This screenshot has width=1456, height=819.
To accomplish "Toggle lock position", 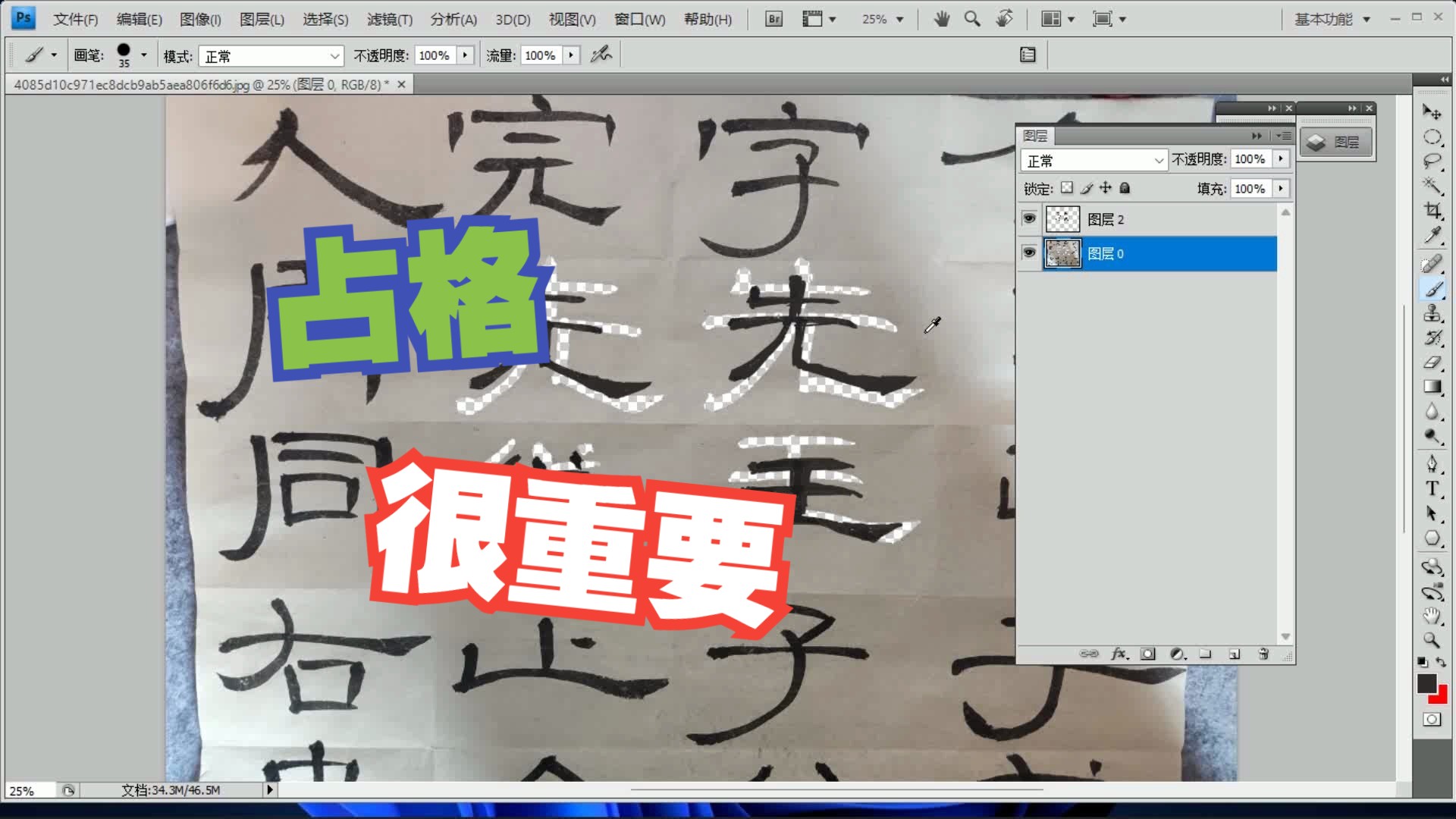I will 1106,187.
